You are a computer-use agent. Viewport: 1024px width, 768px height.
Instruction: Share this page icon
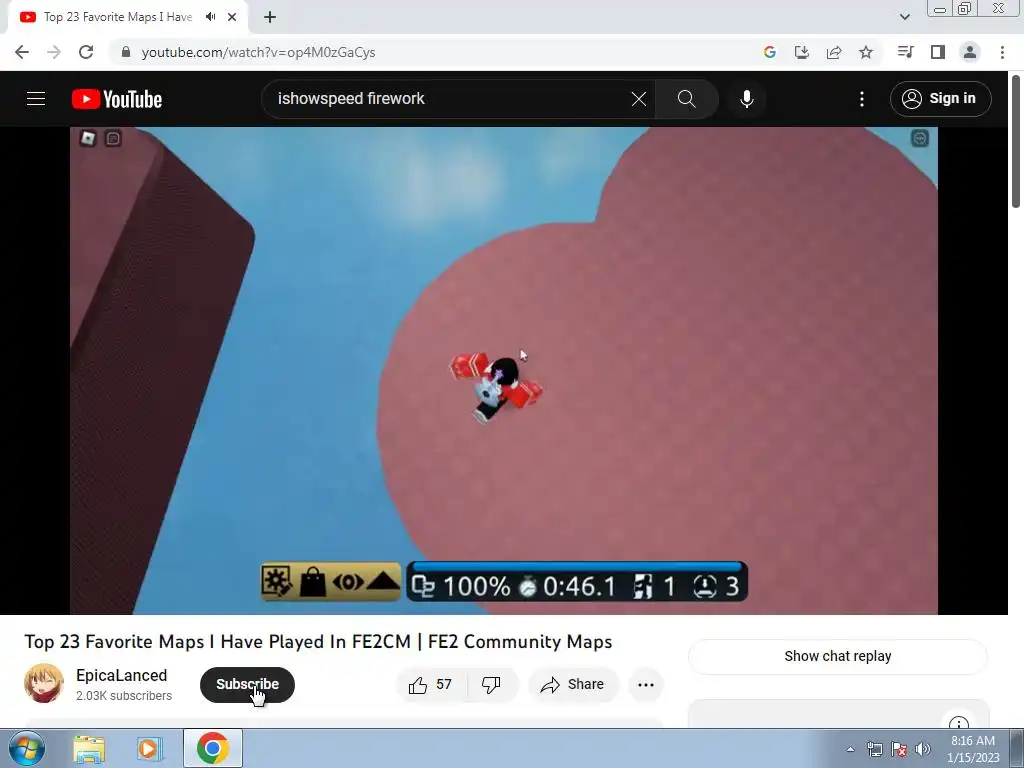tap(834, 52)
